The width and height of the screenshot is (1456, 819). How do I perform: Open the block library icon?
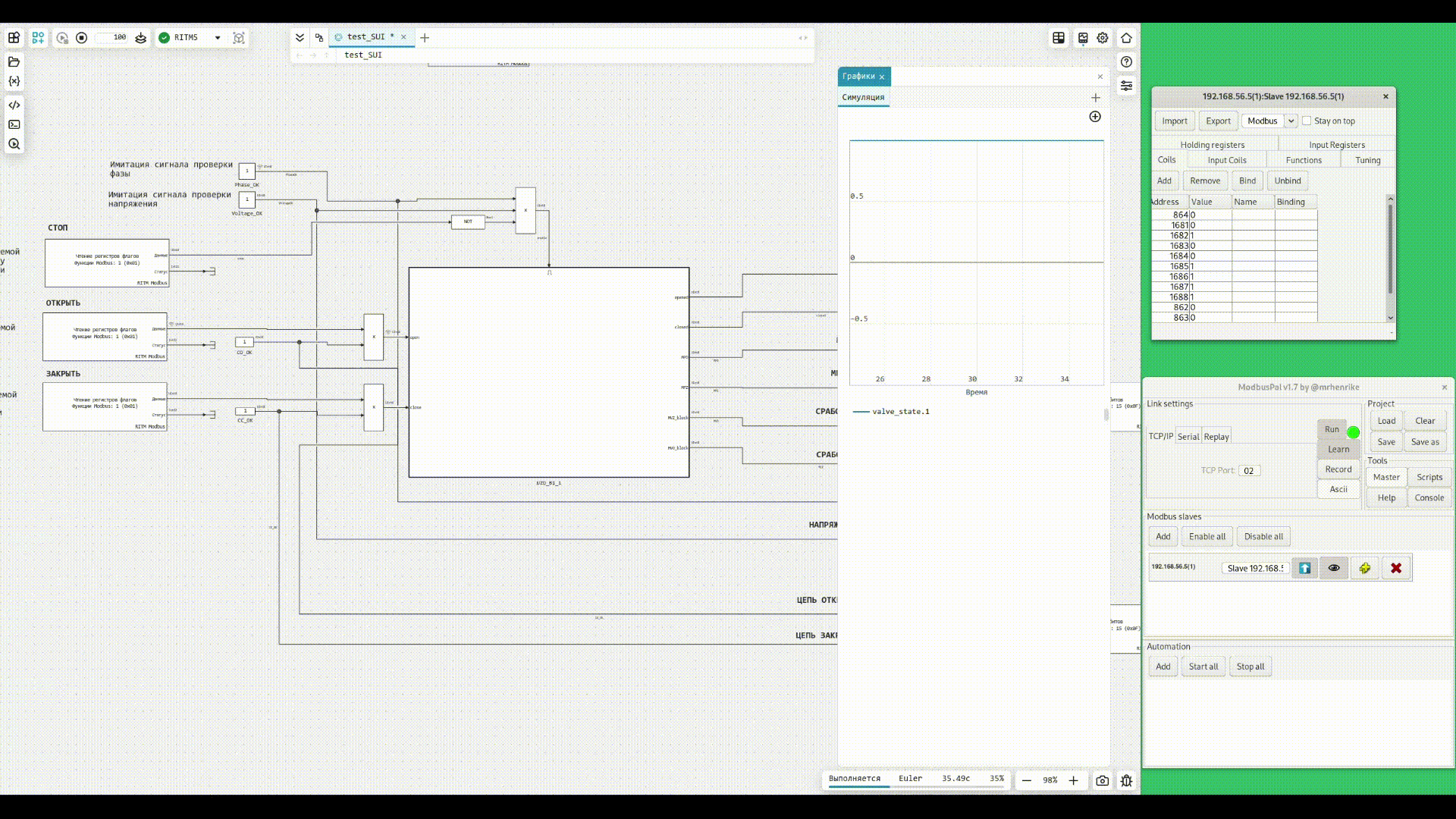tap(14, 37)
